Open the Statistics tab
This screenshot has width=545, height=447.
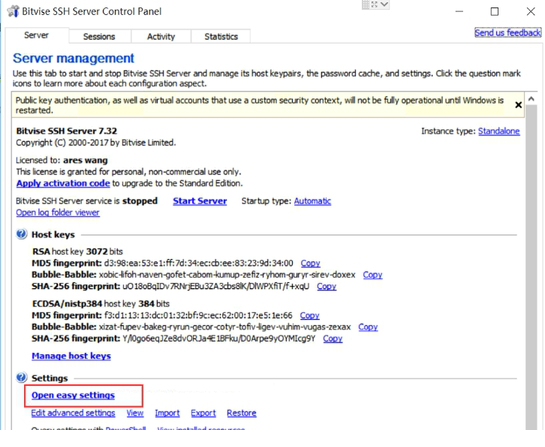tap(221, 36)
